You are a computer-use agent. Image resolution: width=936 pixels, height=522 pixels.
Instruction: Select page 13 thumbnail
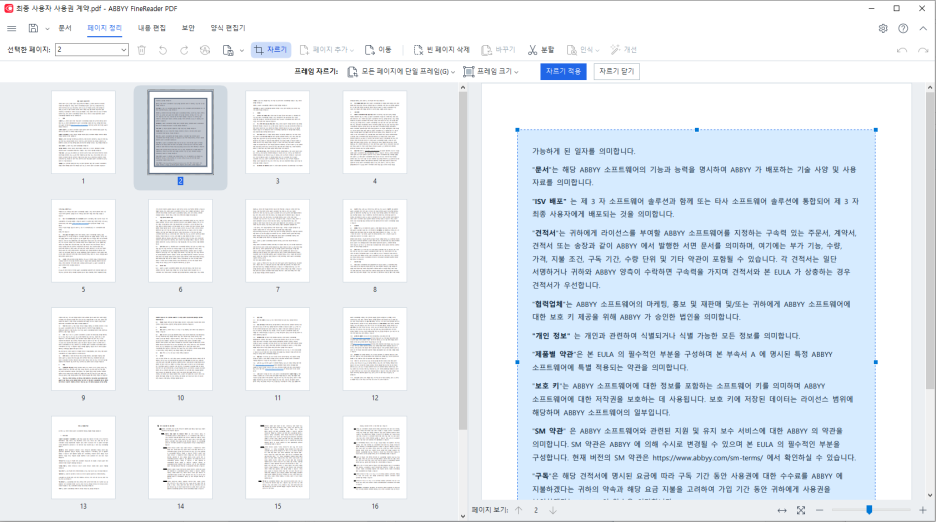(x=83, y=457)
